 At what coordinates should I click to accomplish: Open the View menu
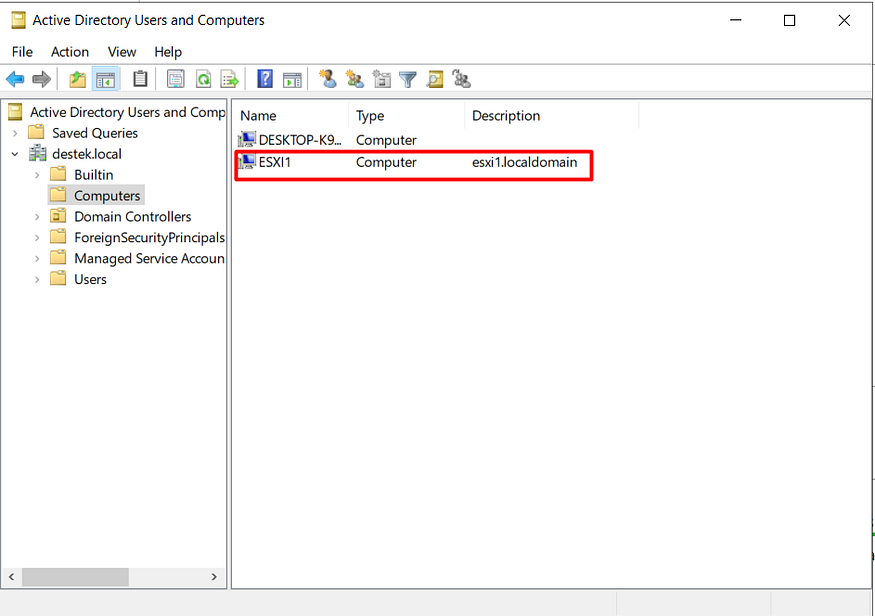122,52
